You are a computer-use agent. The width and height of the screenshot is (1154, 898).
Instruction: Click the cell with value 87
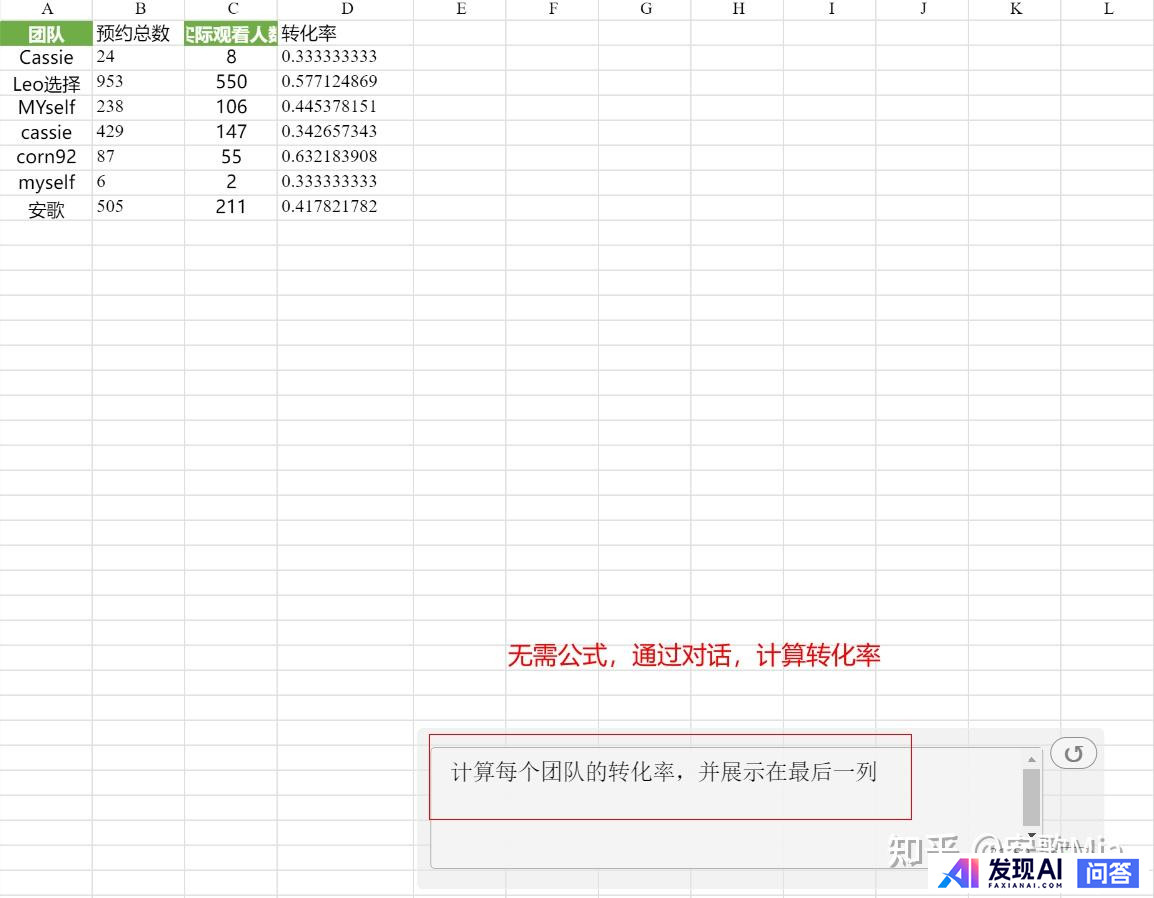(139, 158)
